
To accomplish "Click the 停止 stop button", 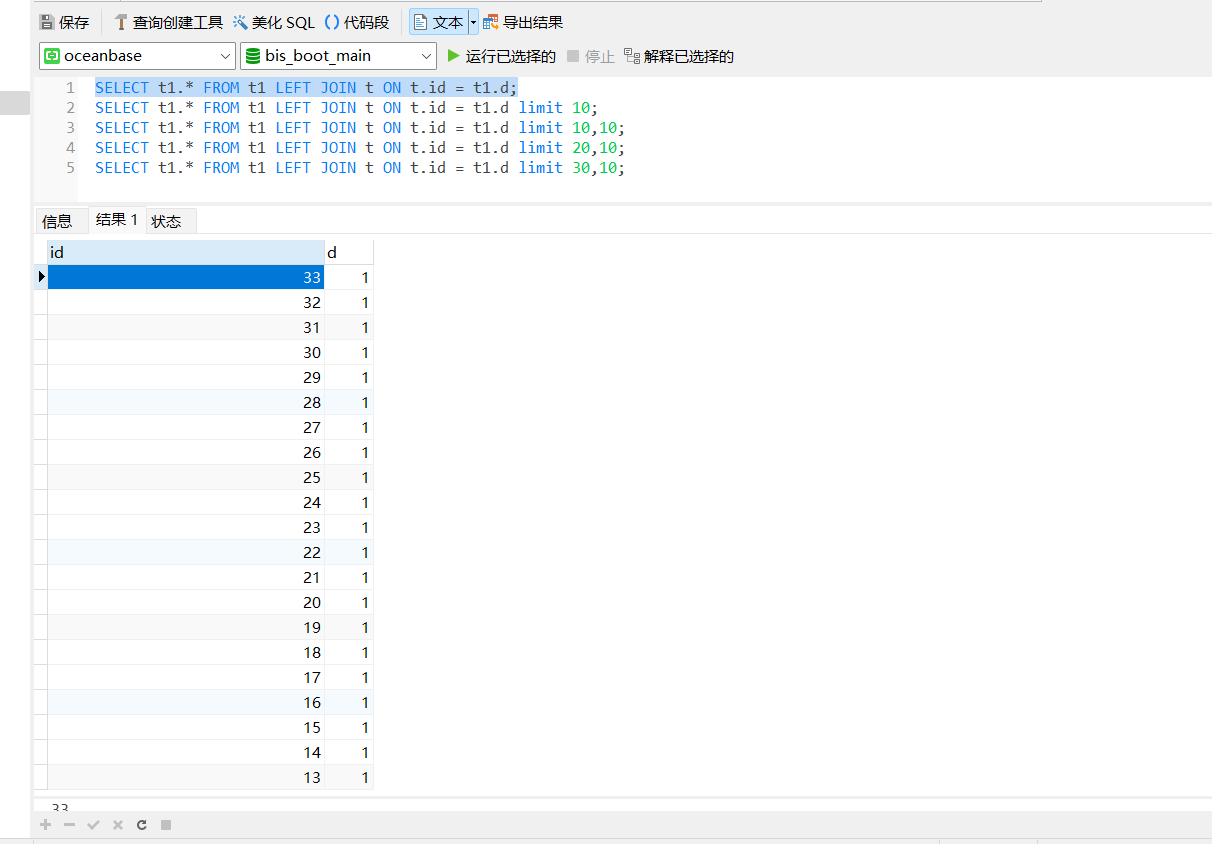I will 590,56.
